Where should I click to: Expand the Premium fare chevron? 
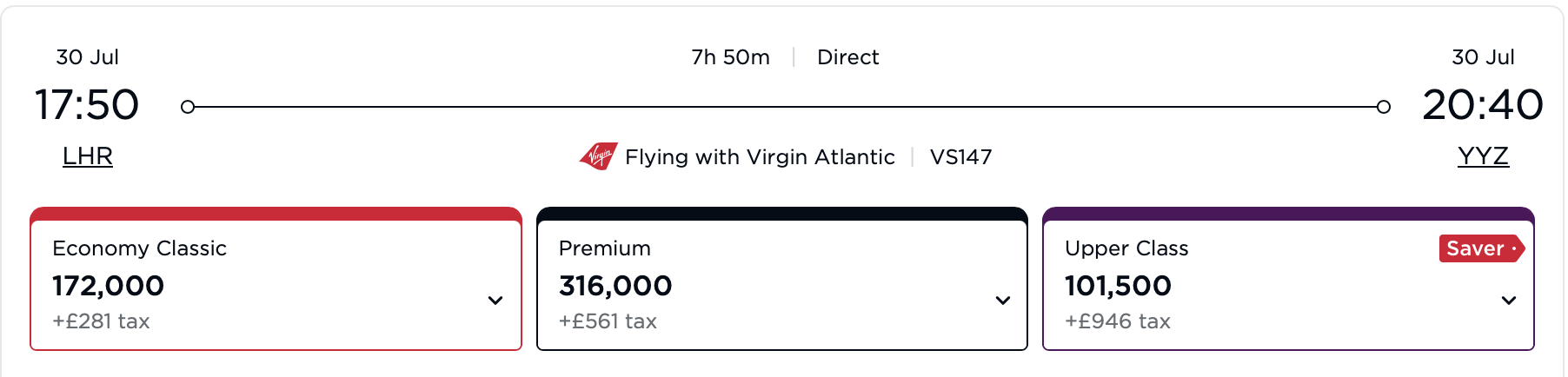point(1003,301)
